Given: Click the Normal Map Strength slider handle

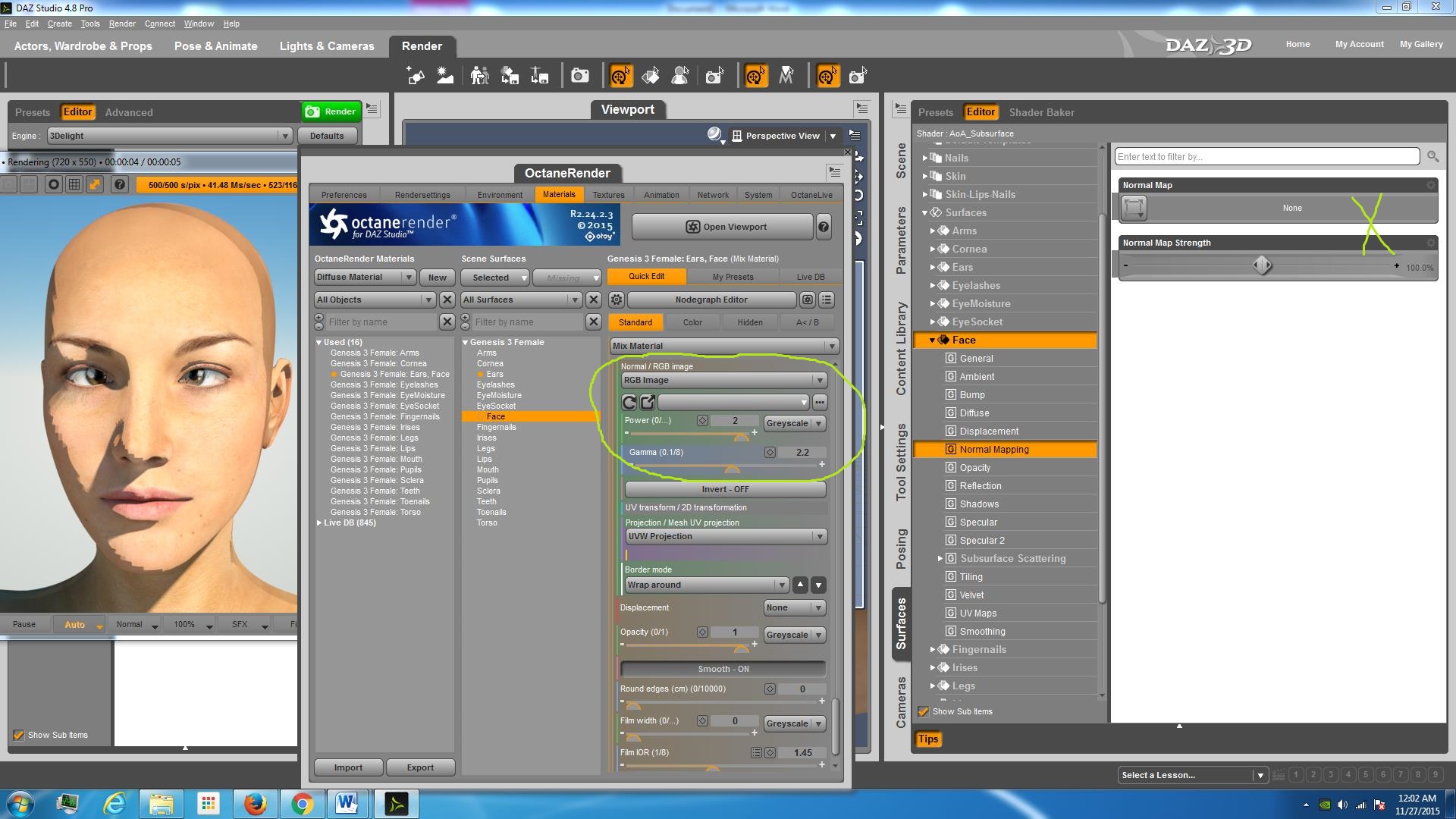Looking at the screenshot, I should 1262,265.
